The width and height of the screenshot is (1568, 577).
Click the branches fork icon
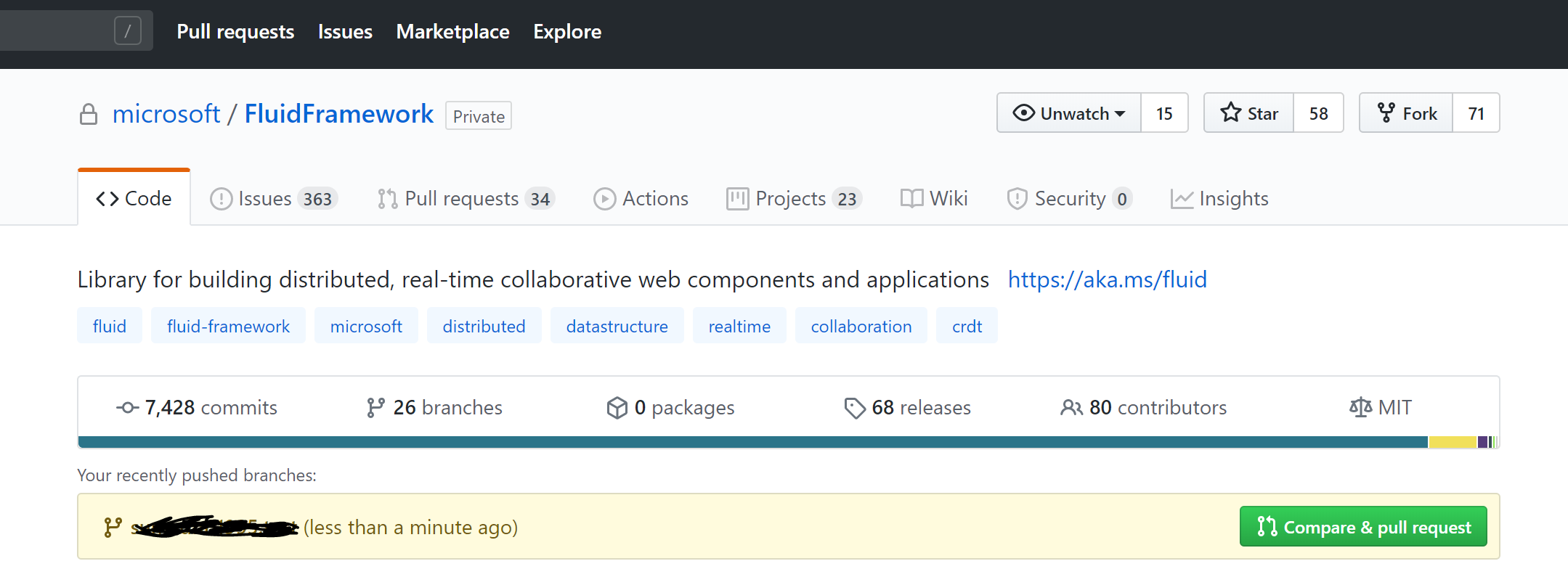(x=375, y=408)
